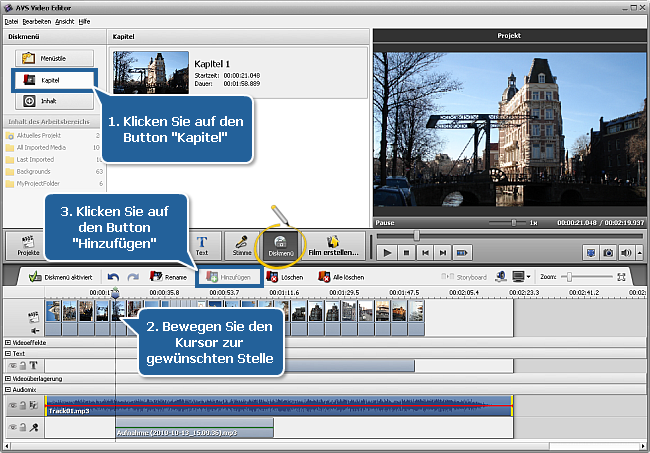This screenshot has height=453, width=650.
Task: Click the undo arrow in timeline toolbar
Action: [x=113, y=276]
